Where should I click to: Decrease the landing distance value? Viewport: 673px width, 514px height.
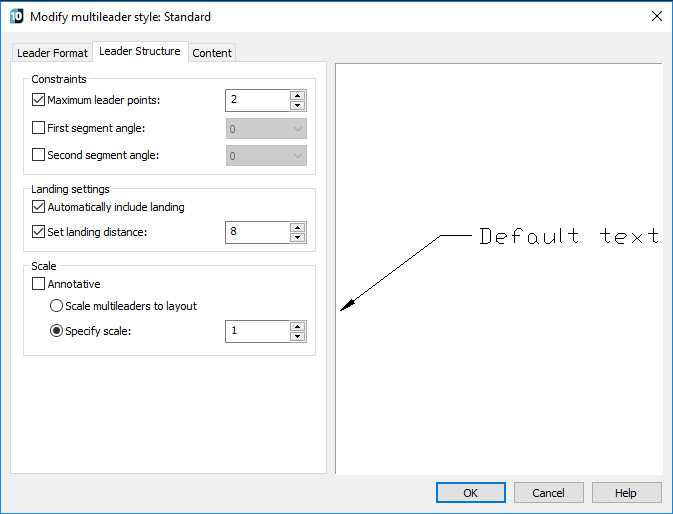coord(297,237)
